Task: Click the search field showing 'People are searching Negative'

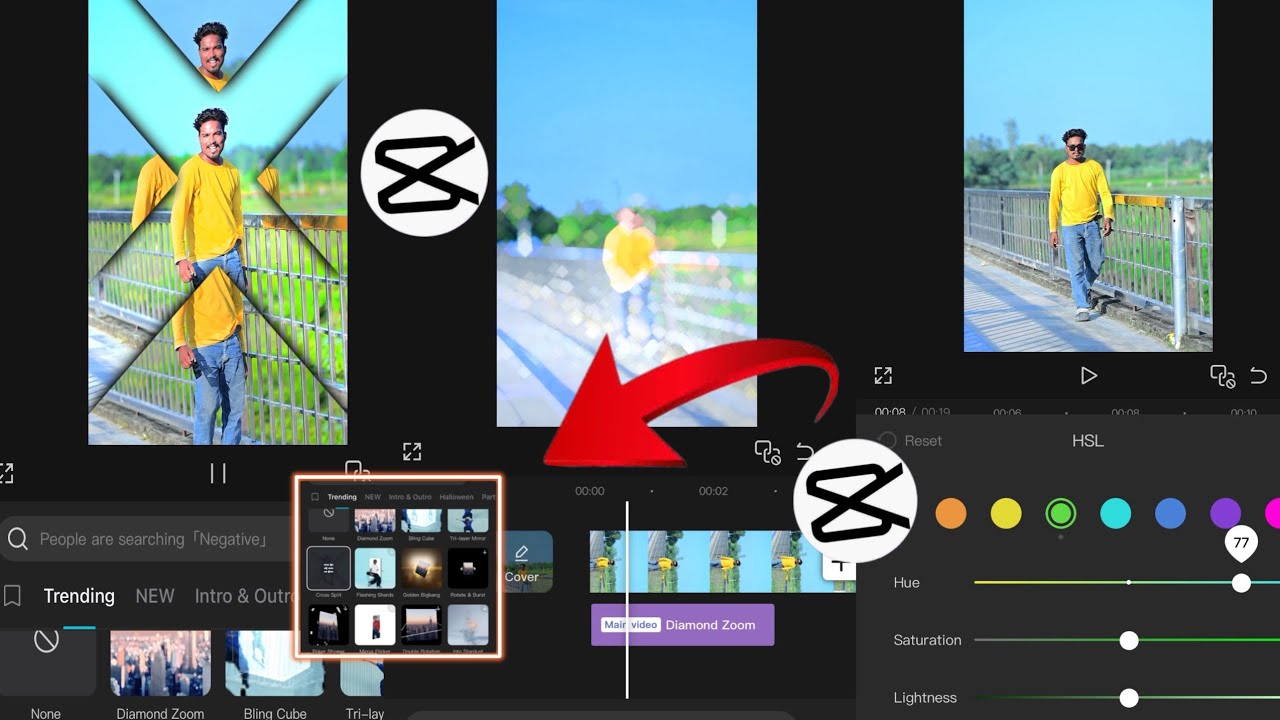Action: (x=146, y=539)
